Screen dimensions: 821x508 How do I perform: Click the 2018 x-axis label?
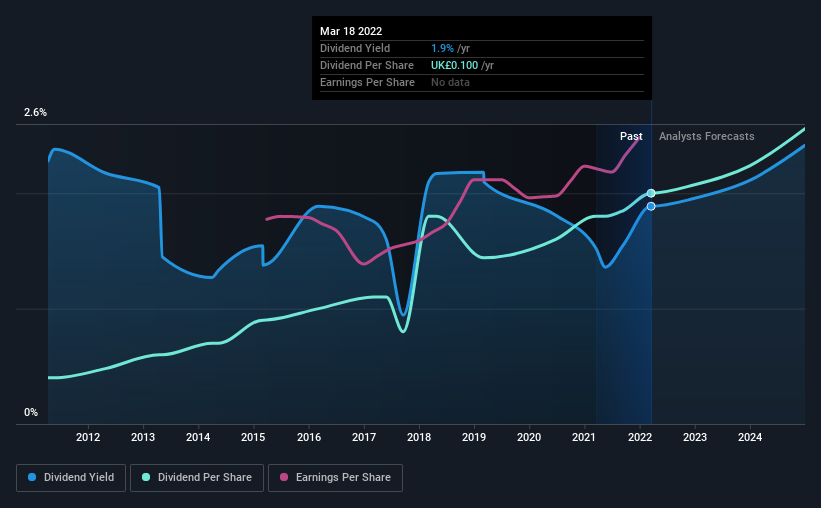pyautogui.click(x=419, y=437)
